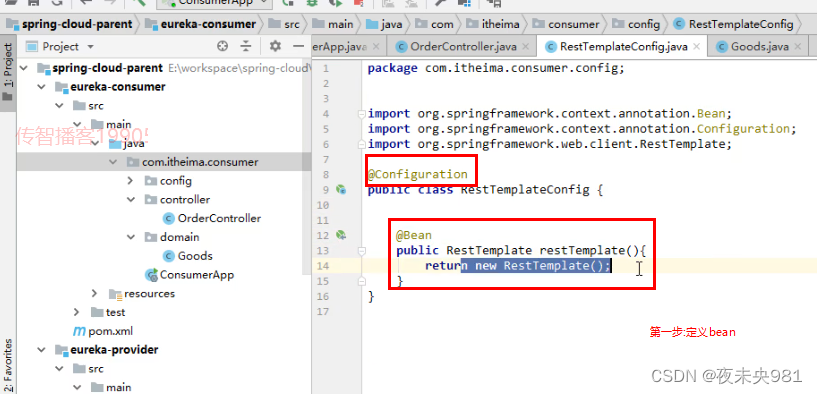
Task: Hide the Project panel with the minus icon
Action: coord(299,46)
